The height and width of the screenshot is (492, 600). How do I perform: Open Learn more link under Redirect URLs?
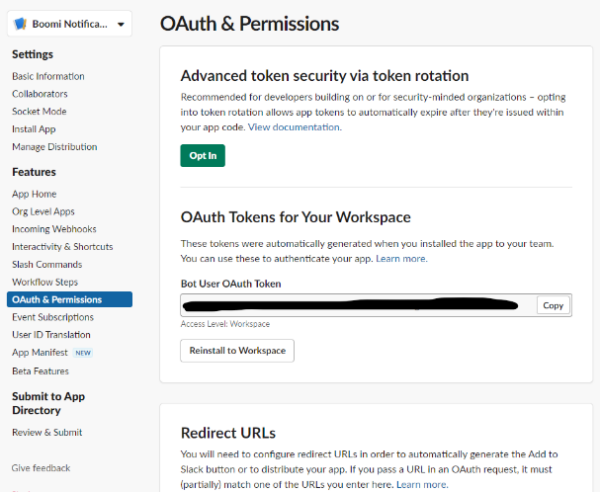pyautogui.click(x=422, y=484)
